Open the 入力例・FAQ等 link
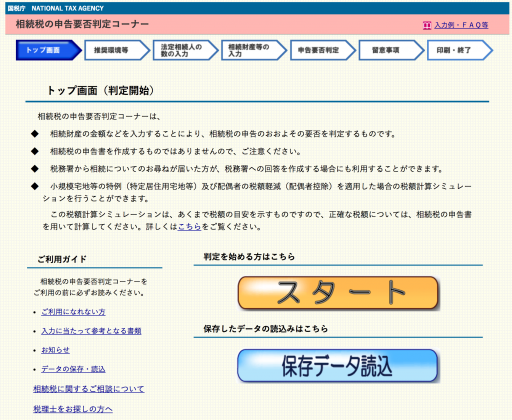 click(461, 25)
